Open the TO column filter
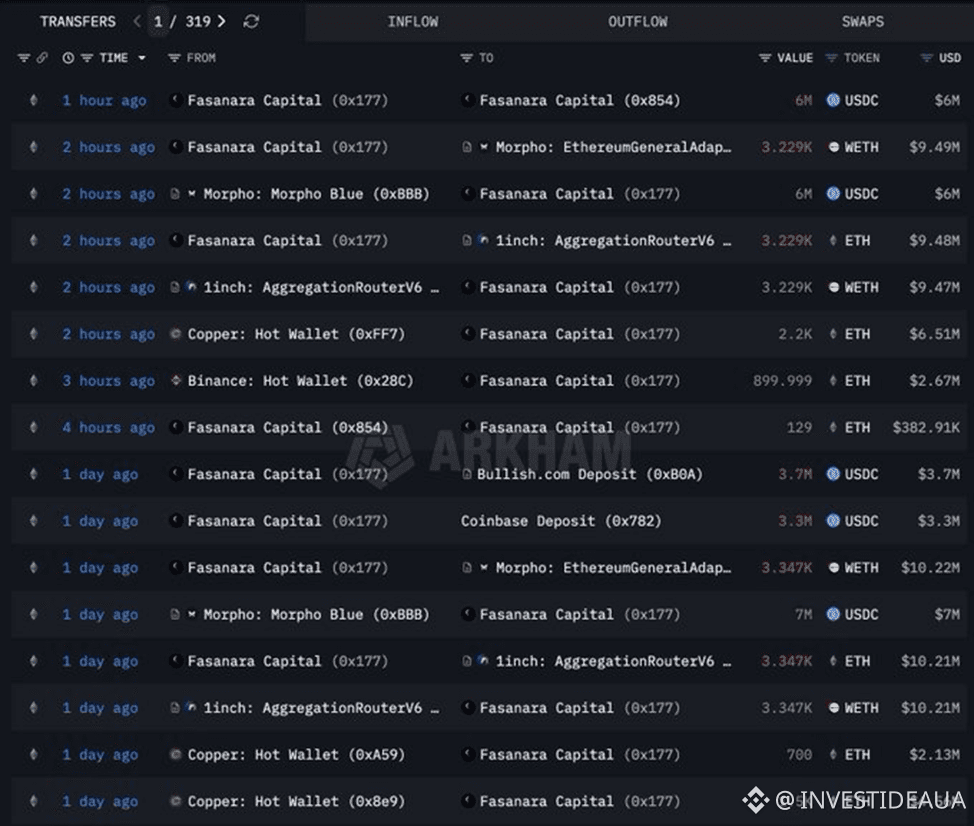The width and height of the screenshot is (974, 826). point(467,58)
